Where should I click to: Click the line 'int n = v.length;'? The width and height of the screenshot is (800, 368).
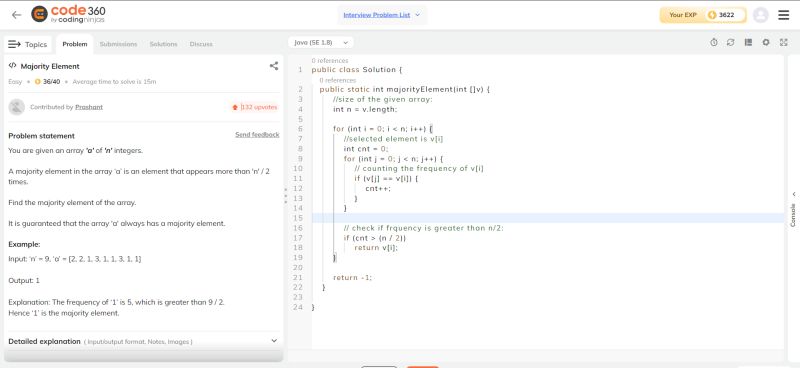(365, 109)
